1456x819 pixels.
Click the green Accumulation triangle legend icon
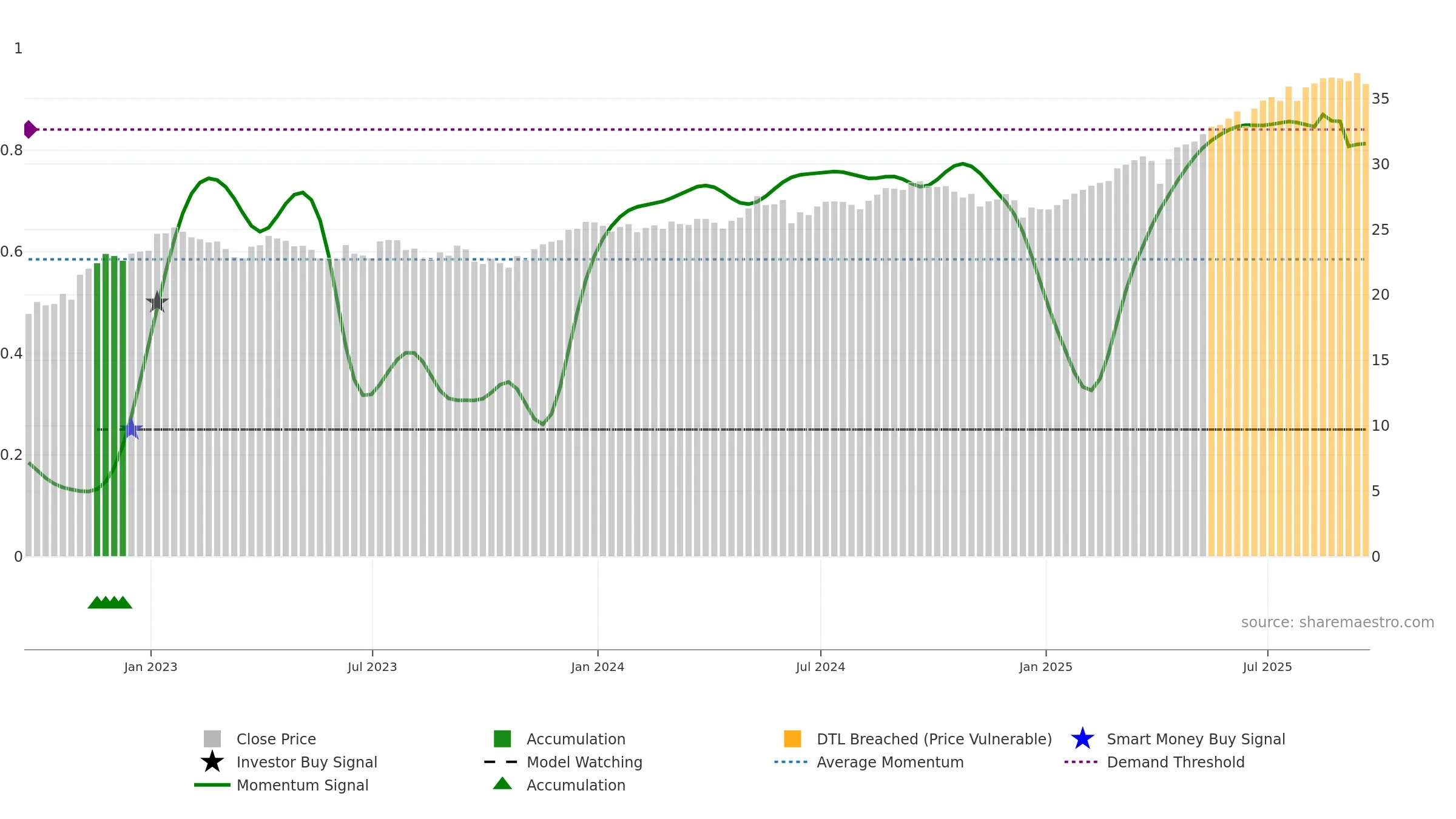pos(502,783)
